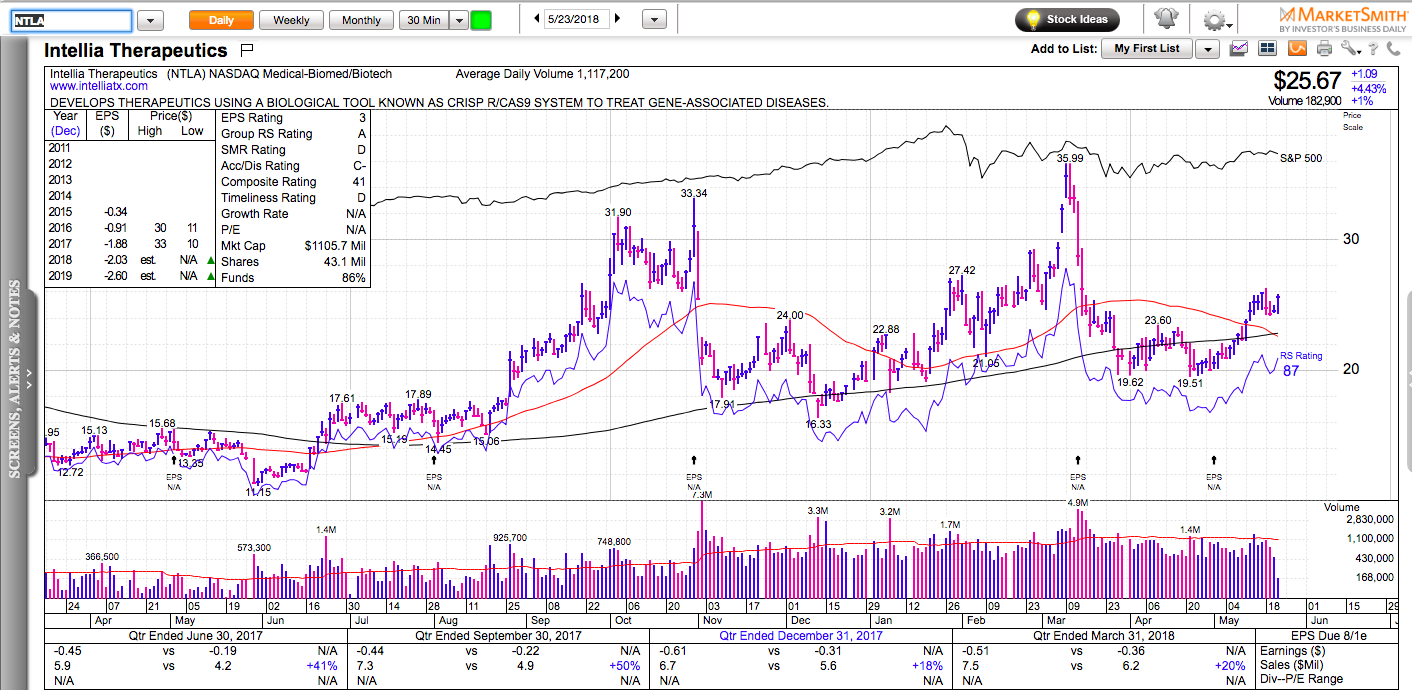
Task: Print the chart using the printer icon
Action: 1325,48
